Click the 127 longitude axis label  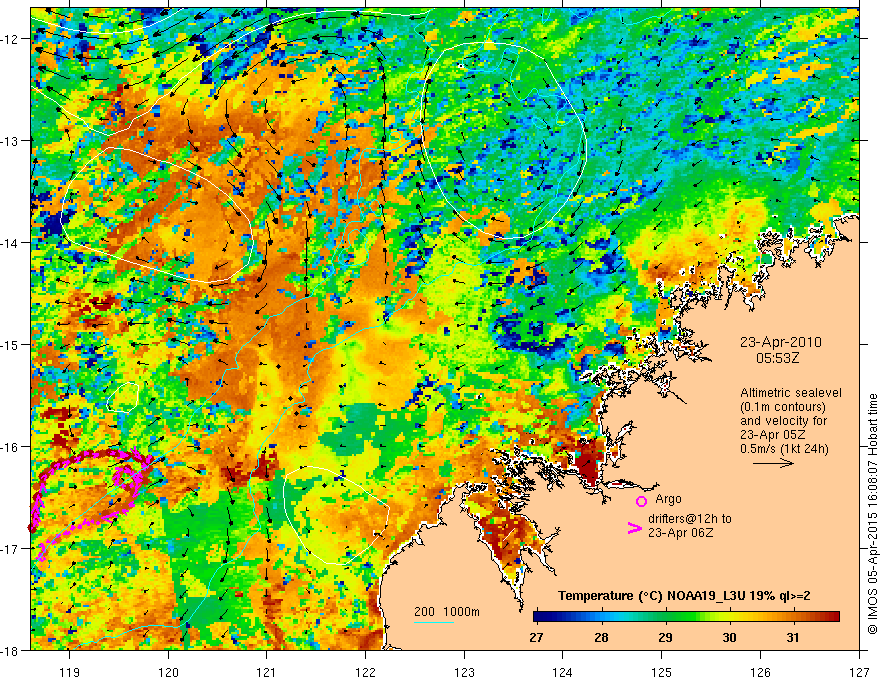click(x=859, y=673)
